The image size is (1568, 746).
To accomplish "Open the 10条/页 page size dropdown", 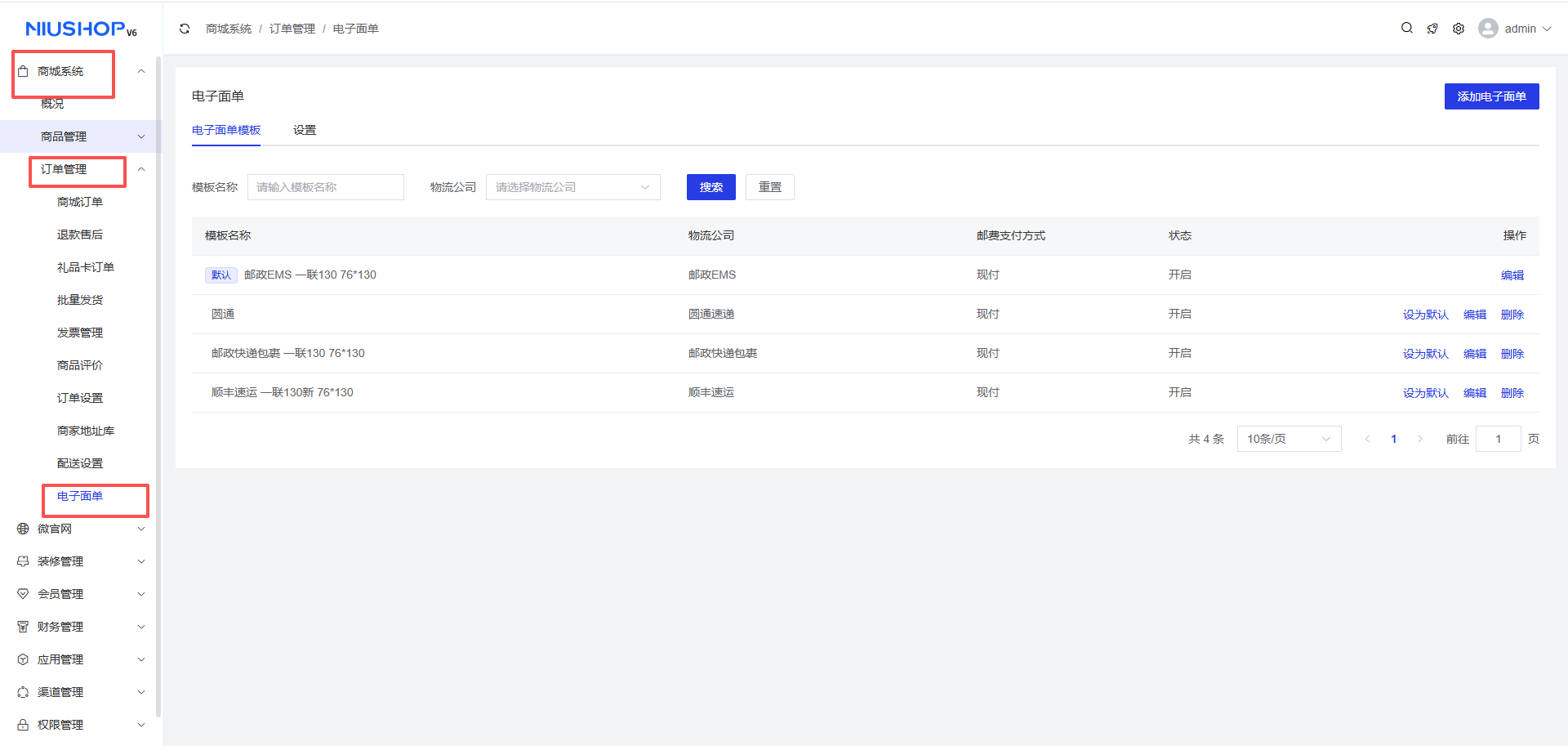I will tap(1288, 439).
